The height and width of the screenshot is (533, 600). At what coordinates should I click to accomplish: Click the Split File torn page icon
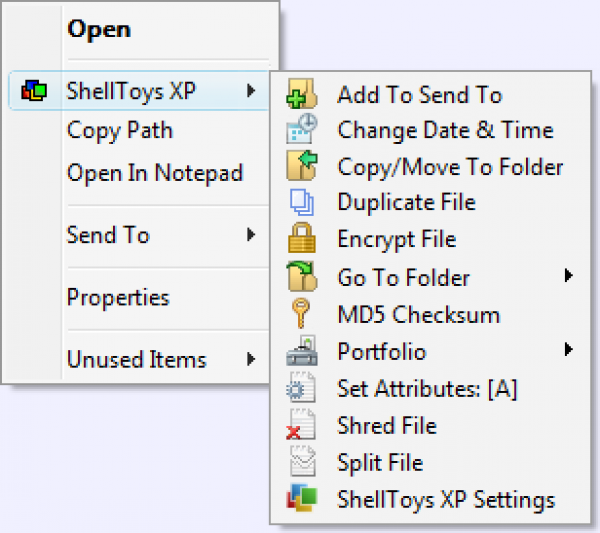[x=301, y=463]
